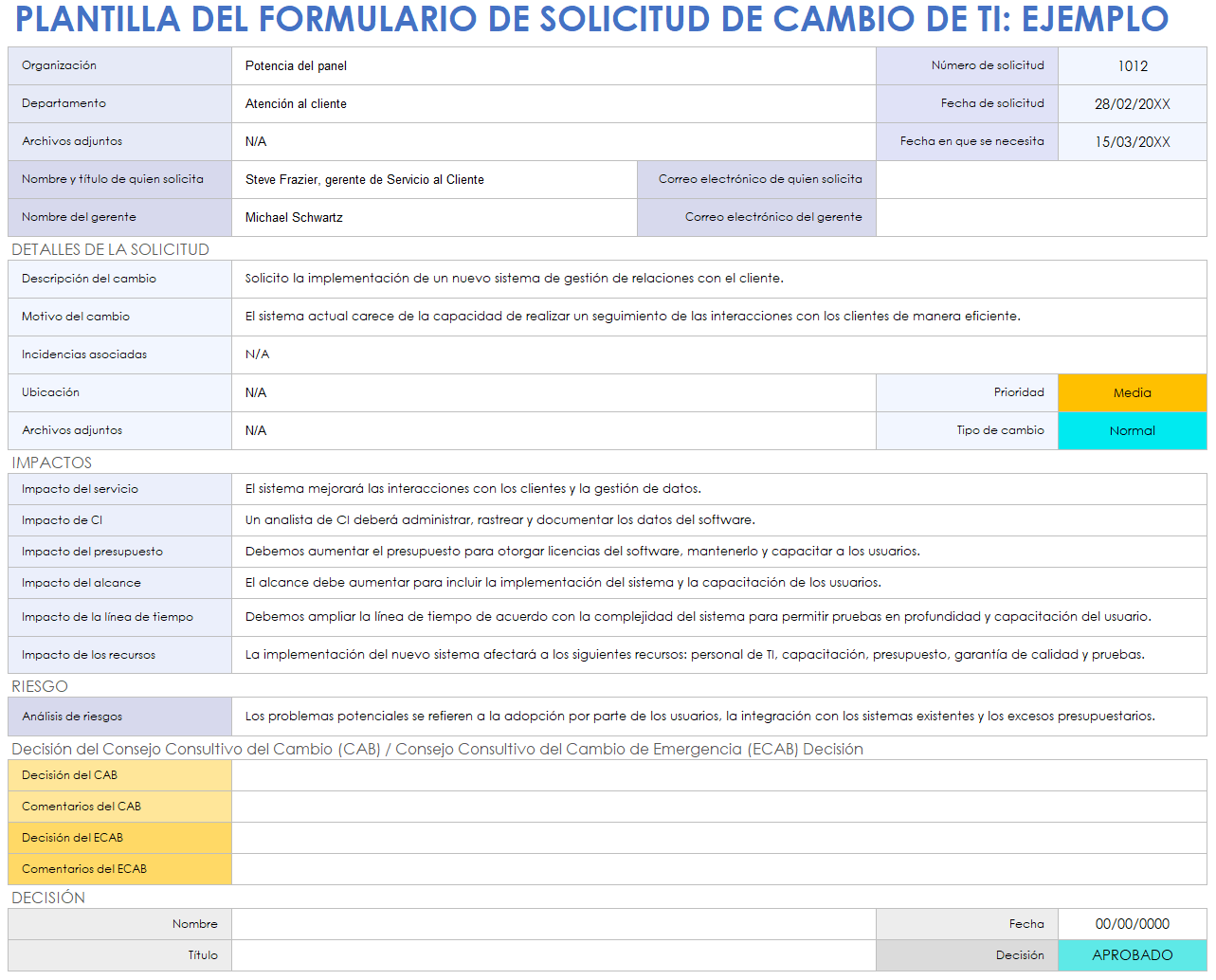
Task: Select the empty Correo electrónico del gerente field
Action: tap(1041, 218)
